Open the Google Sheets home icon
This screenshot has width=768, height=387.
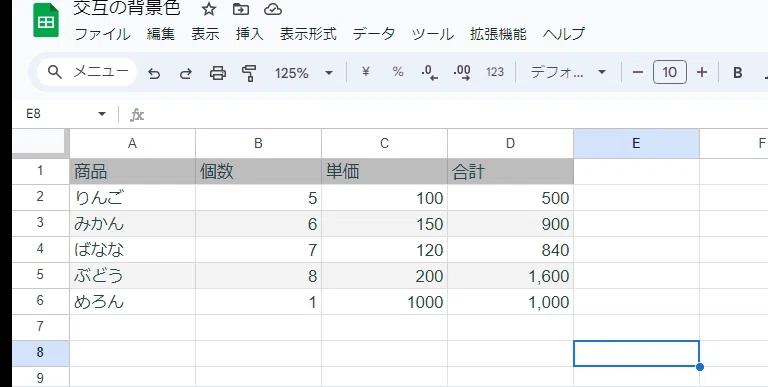click(46, 21)
